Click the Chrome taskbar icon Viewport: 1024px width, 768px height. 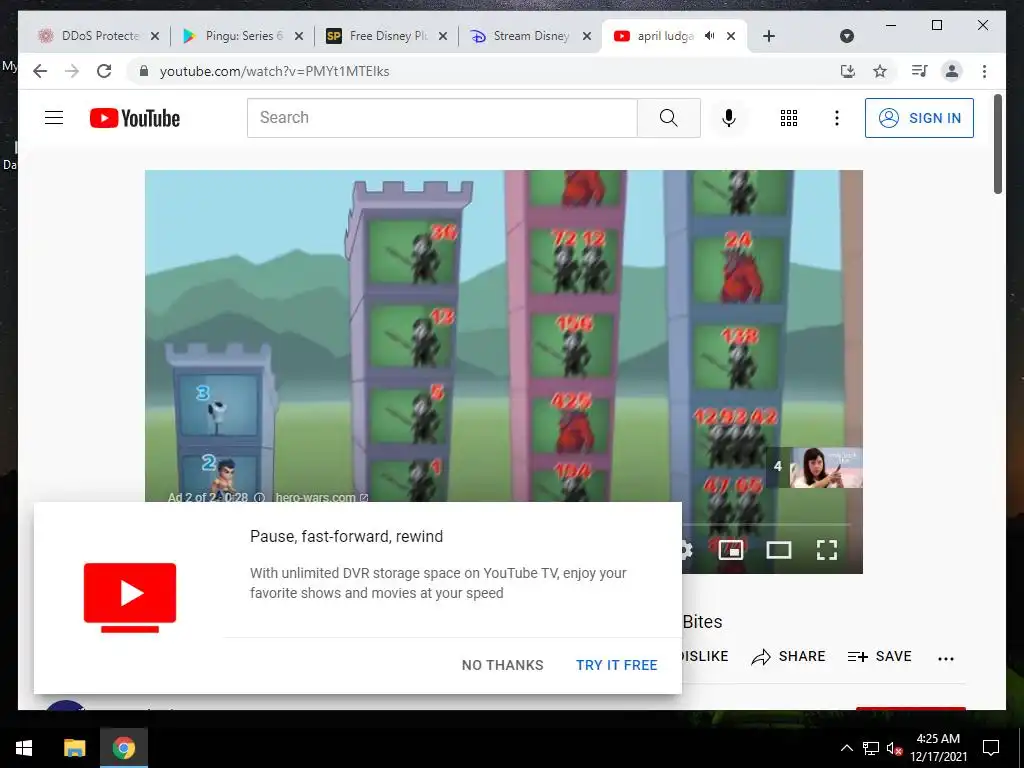point(123,748)
